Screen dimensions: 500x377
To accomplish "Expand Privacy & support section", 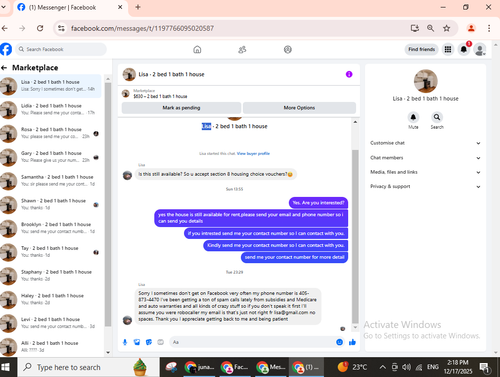I will point(425,186).
